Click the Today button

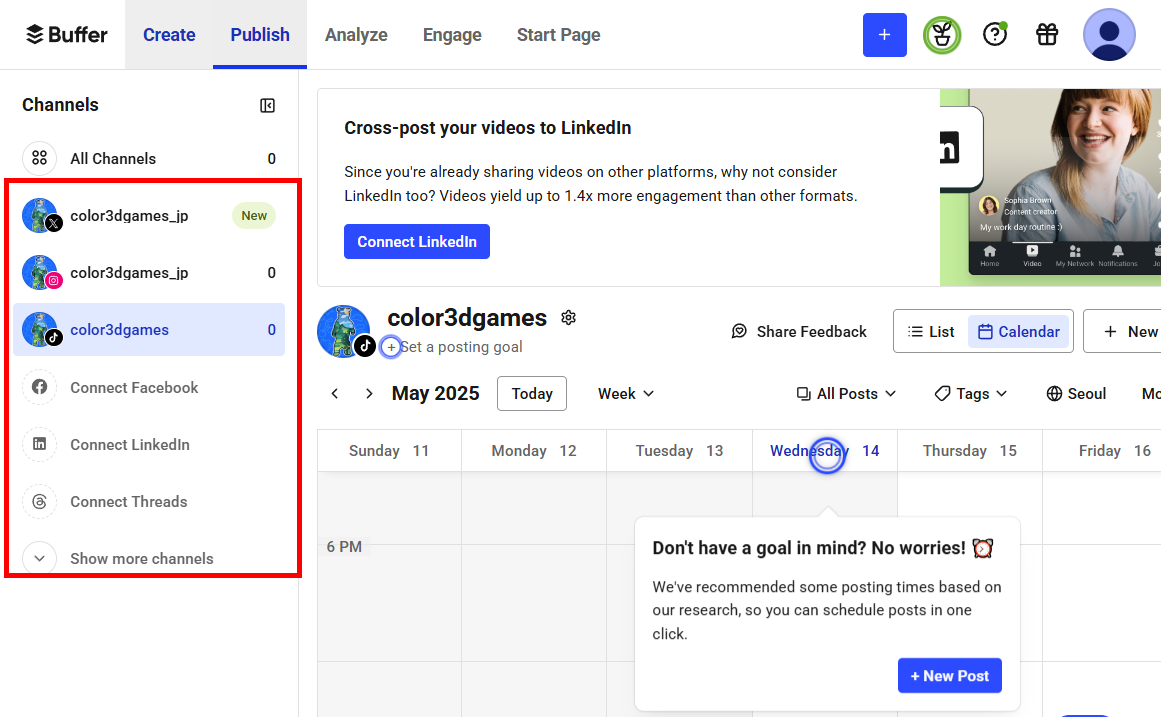532,393
